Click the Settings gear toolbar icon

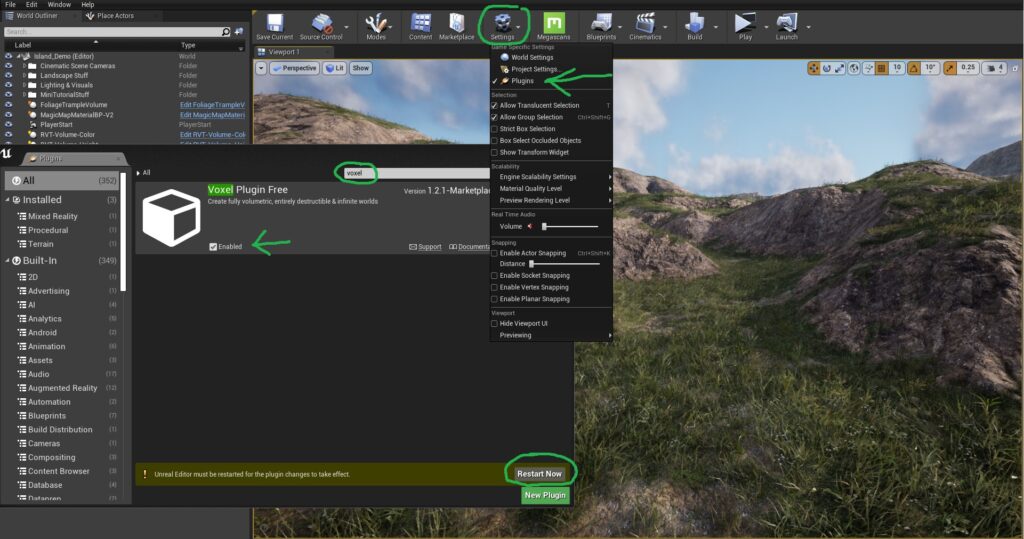coord(502,24)
